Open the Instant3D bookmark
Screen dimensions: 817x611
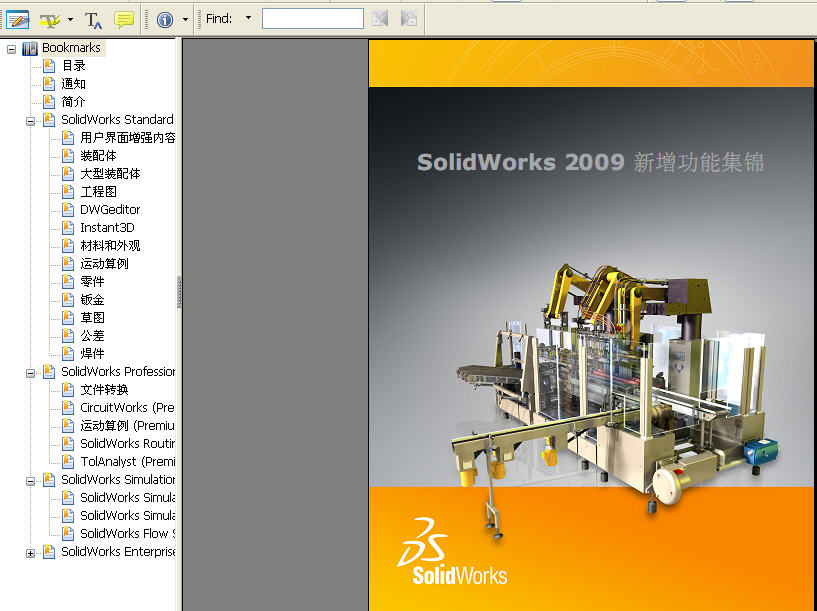pos(107,228)
